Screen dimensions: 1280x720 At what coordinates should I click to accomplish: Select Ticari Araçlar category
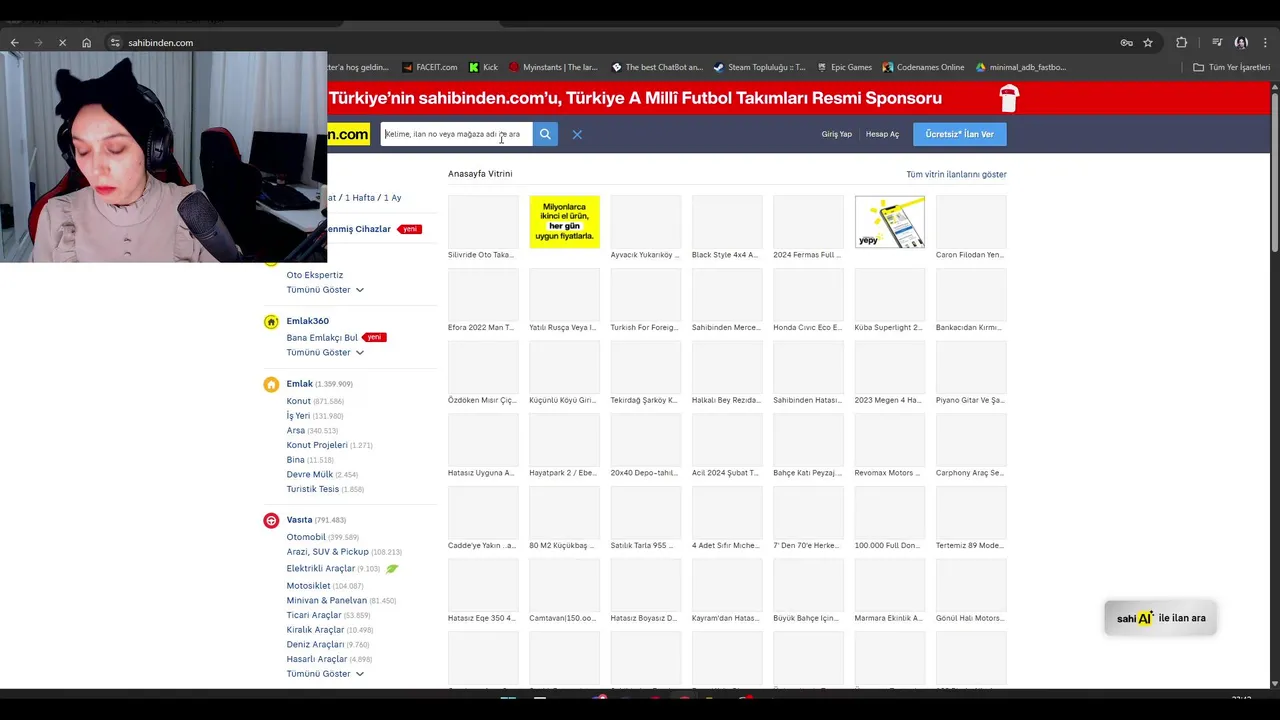coord(314,615)
